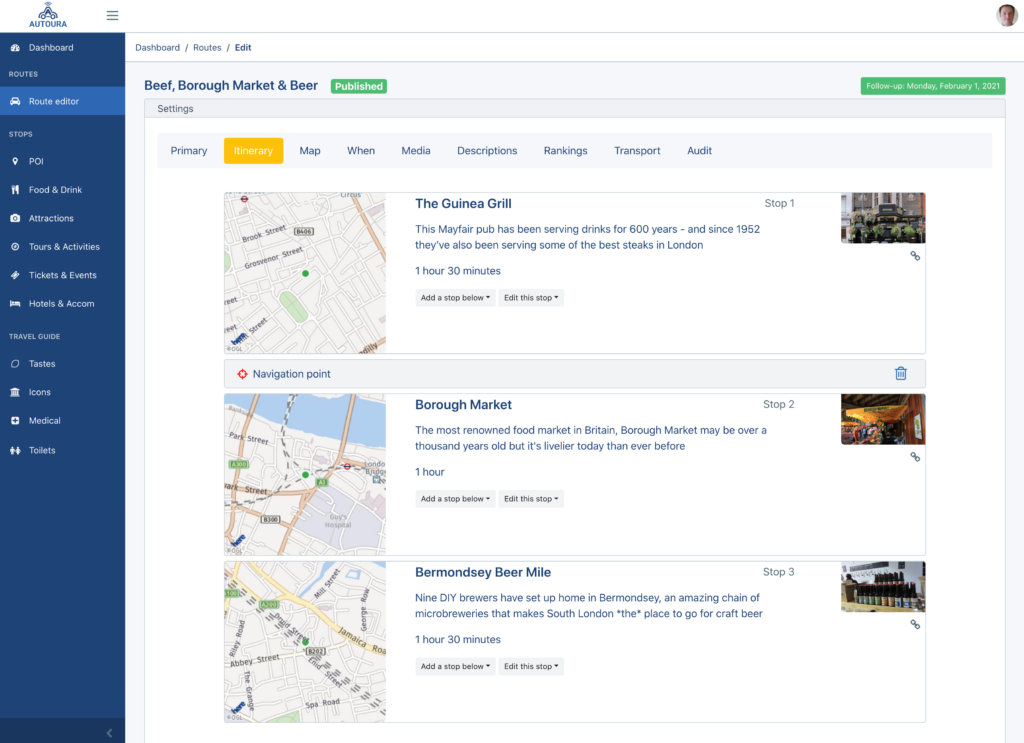Click the Toilets restroom icon
Screen dimensions: 1024x743
pos(15,451)
